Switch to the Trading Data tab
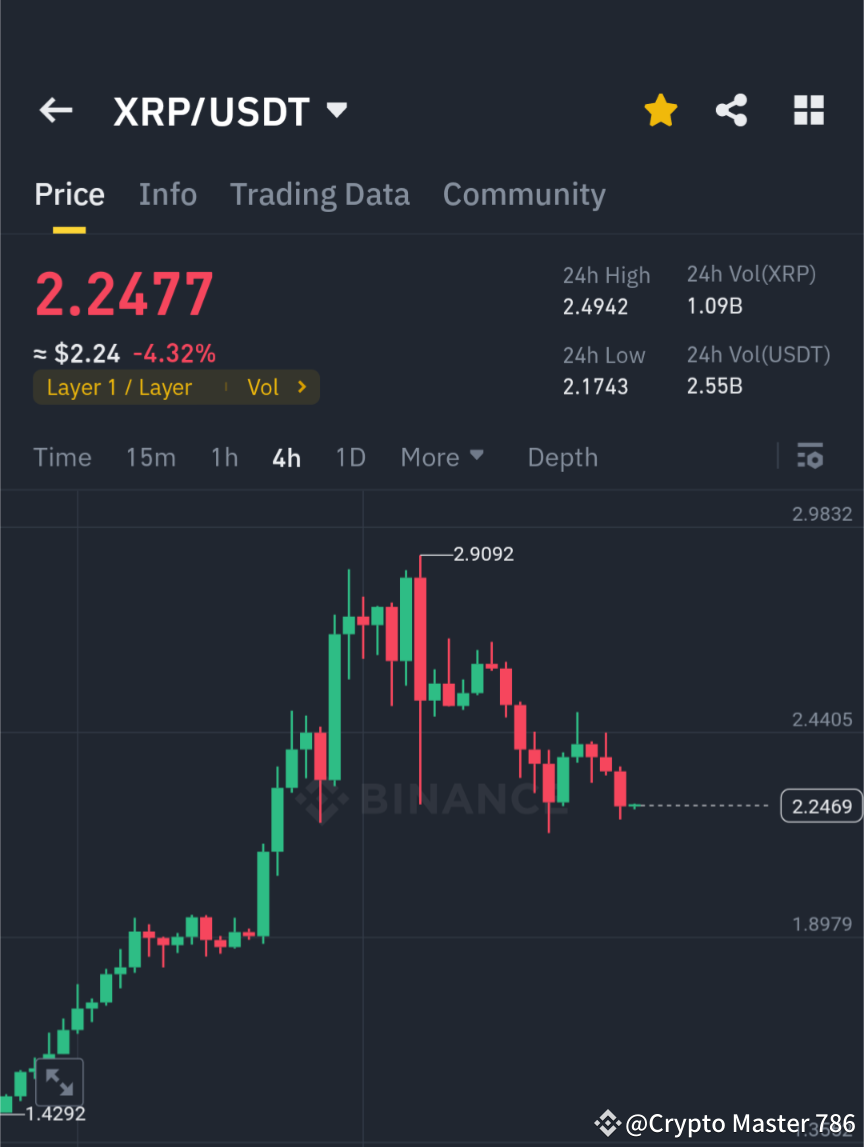 tap(320, 194)
